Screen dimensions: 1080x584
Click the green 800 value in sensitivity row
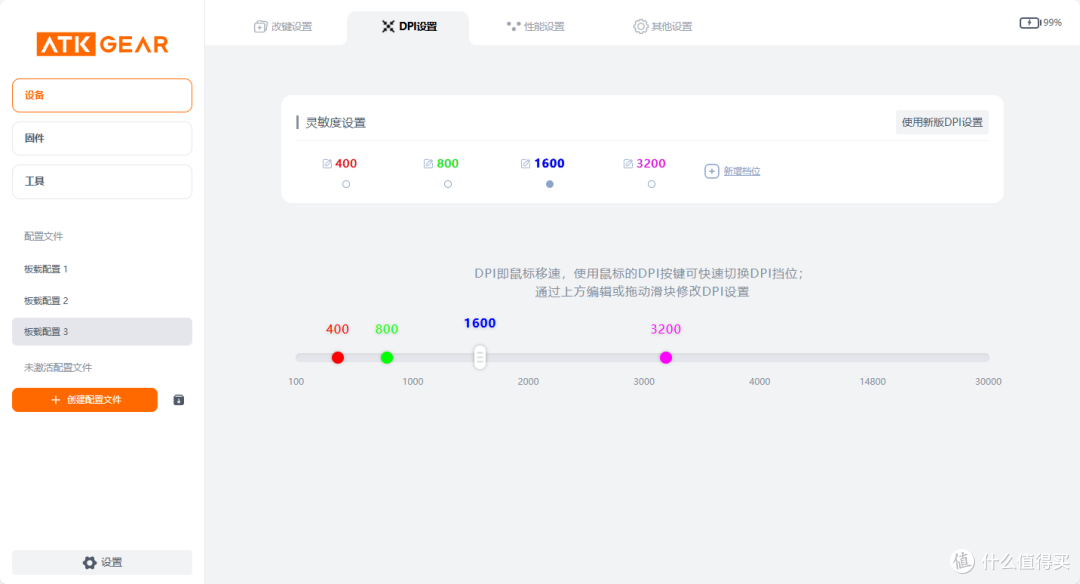448,164
